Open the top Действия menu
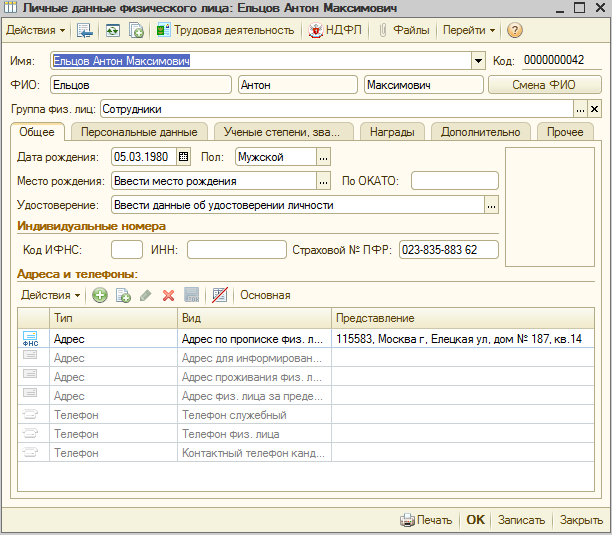 (x=35, y=30)
